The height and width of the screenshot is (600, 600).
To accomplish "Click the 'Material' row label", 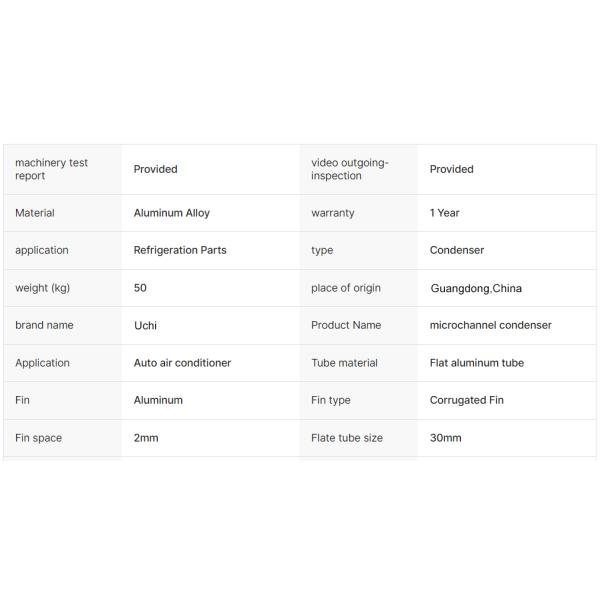I will coord(35,213).
